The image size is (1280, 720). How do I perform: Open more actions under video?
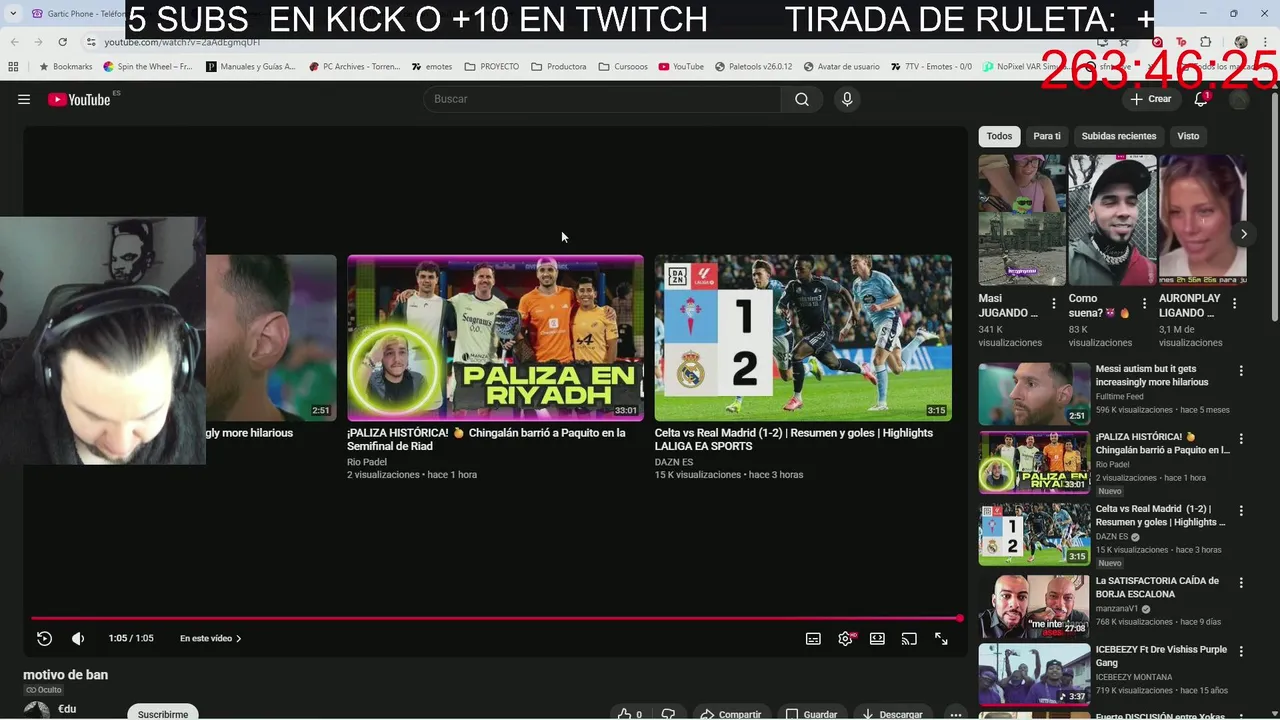pos(956,714)
